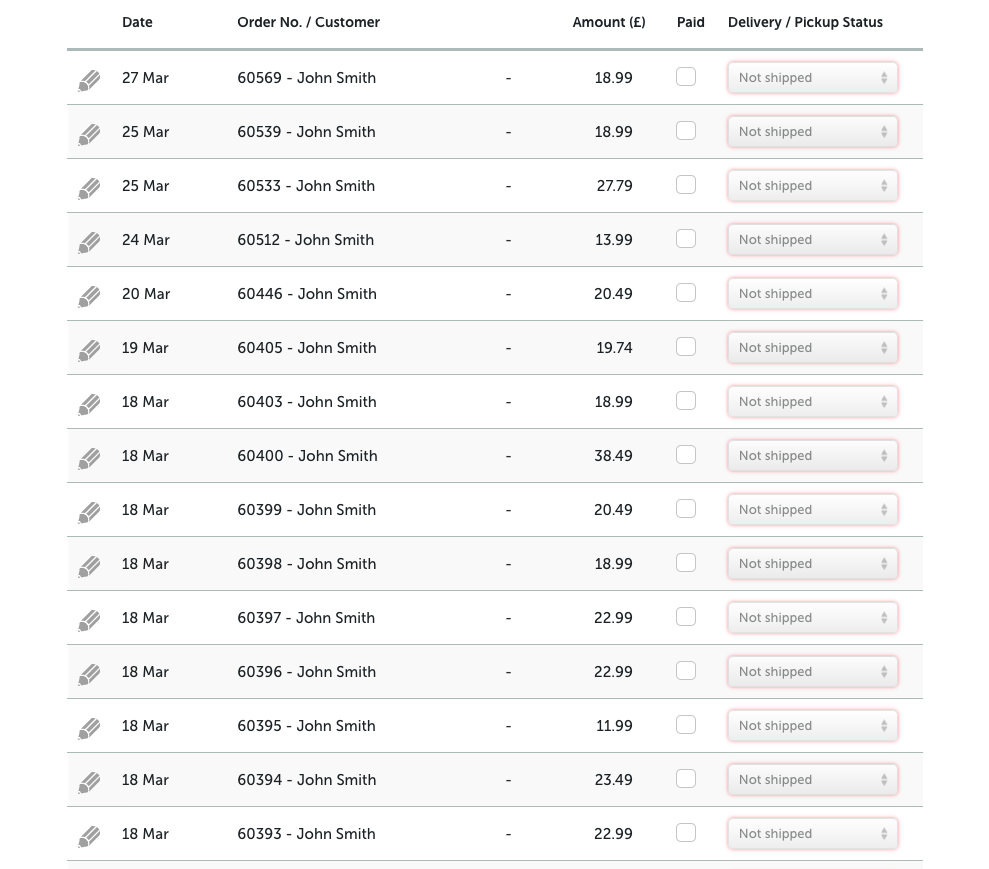Open delivery status dropdown for order 60569
Viewport: 989px width, 869px height.
coord(812,78)
